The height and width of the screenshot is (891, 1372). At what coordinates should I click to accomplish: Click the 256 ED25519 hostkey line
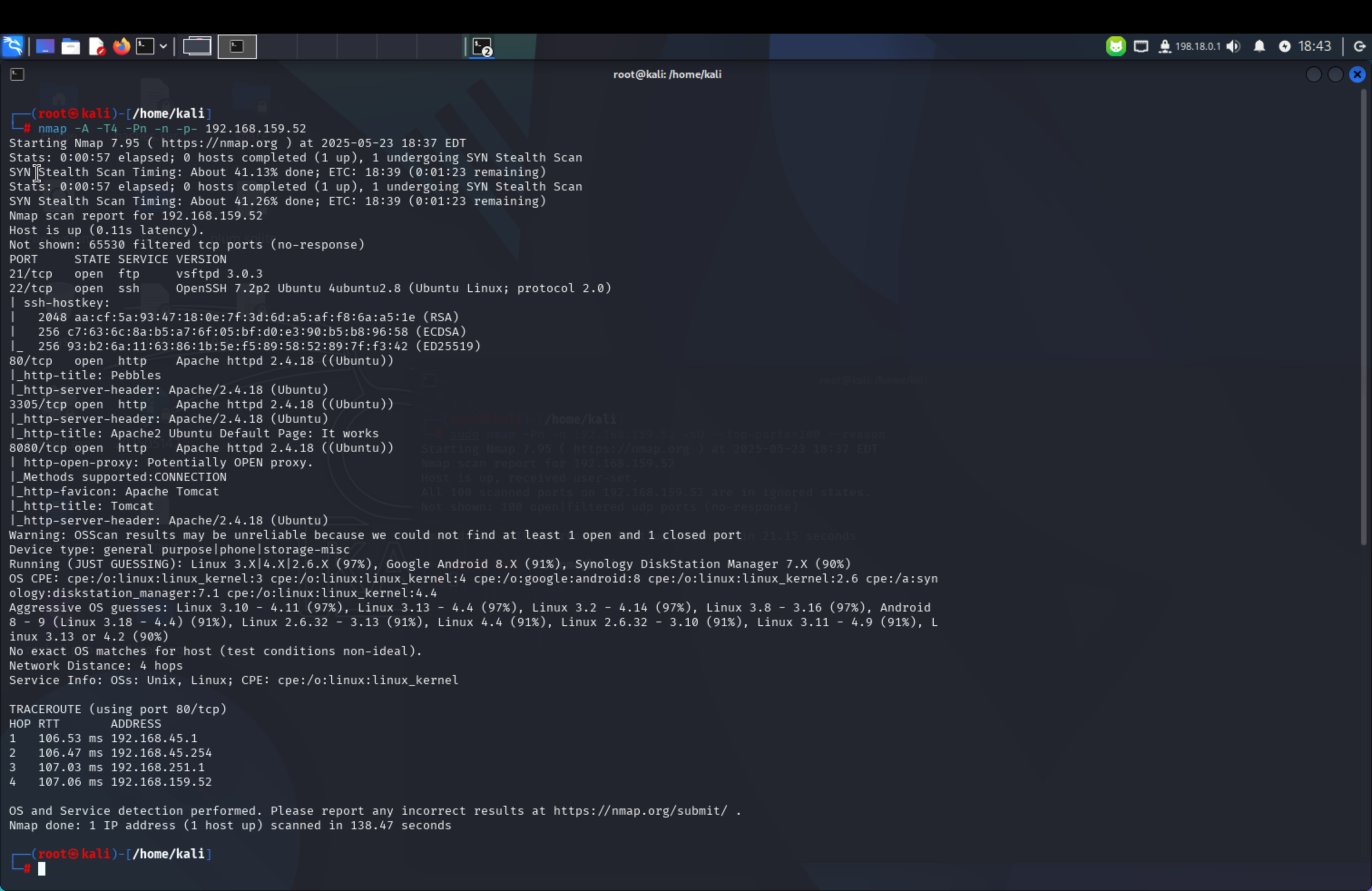click(x=245, y=346)
